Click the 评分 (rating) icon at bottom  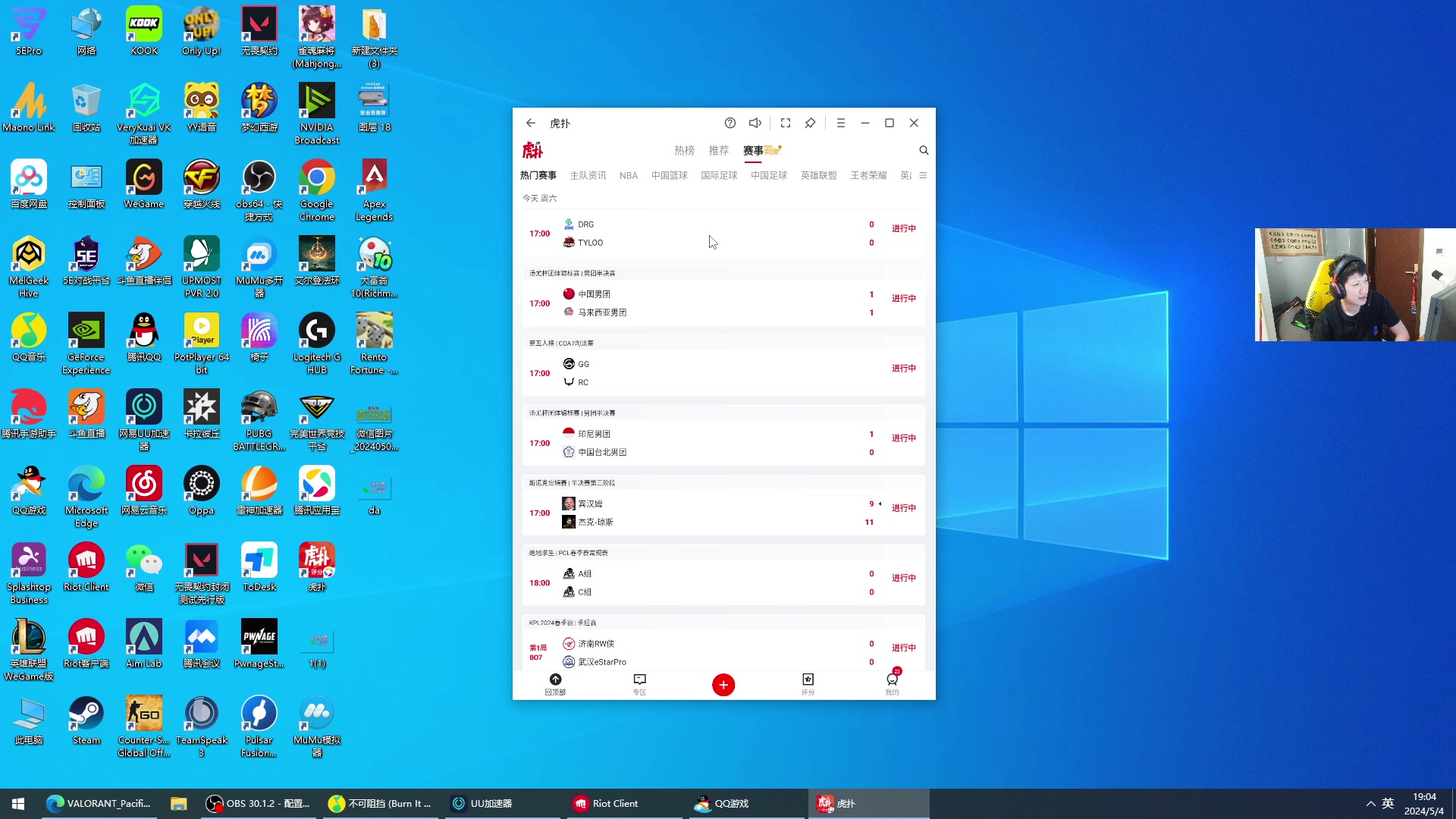pyautogui.click(x=808, y=684)
